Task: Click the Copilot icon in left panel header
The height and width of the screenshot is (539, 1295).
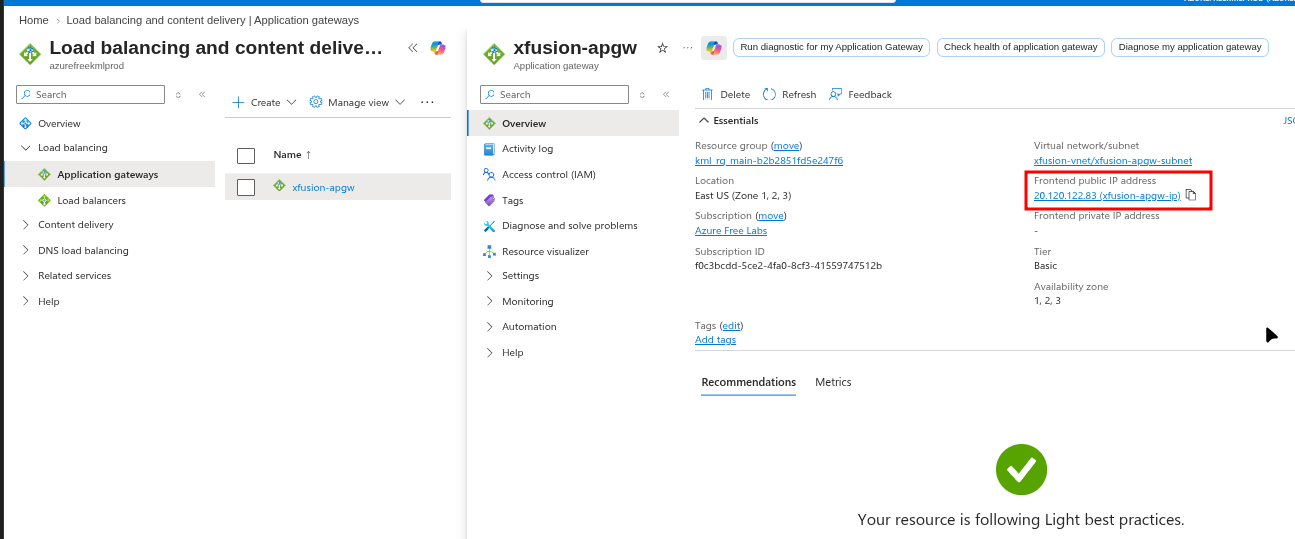Action: [438, 48]
